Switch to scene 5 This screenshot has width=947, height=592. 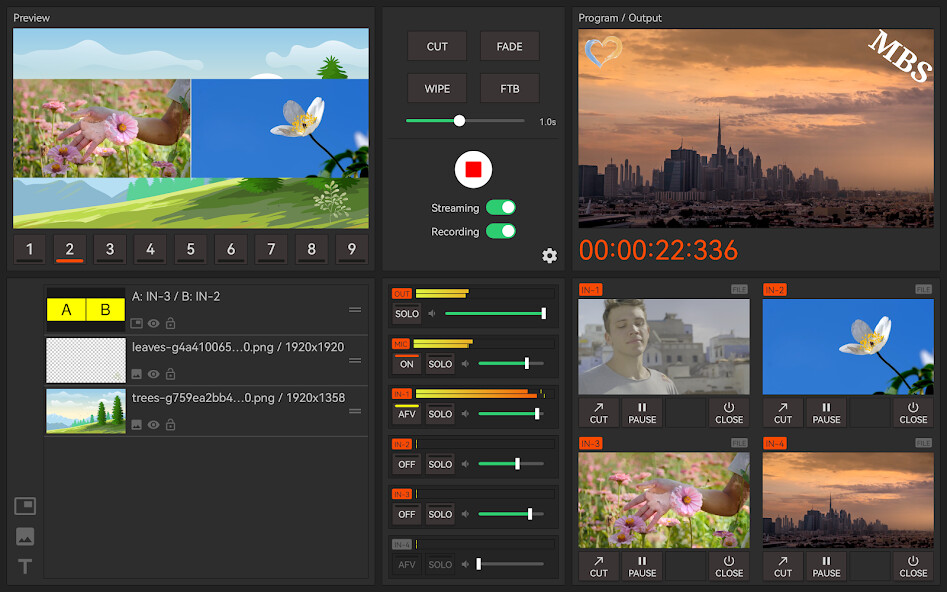point(190,249)
